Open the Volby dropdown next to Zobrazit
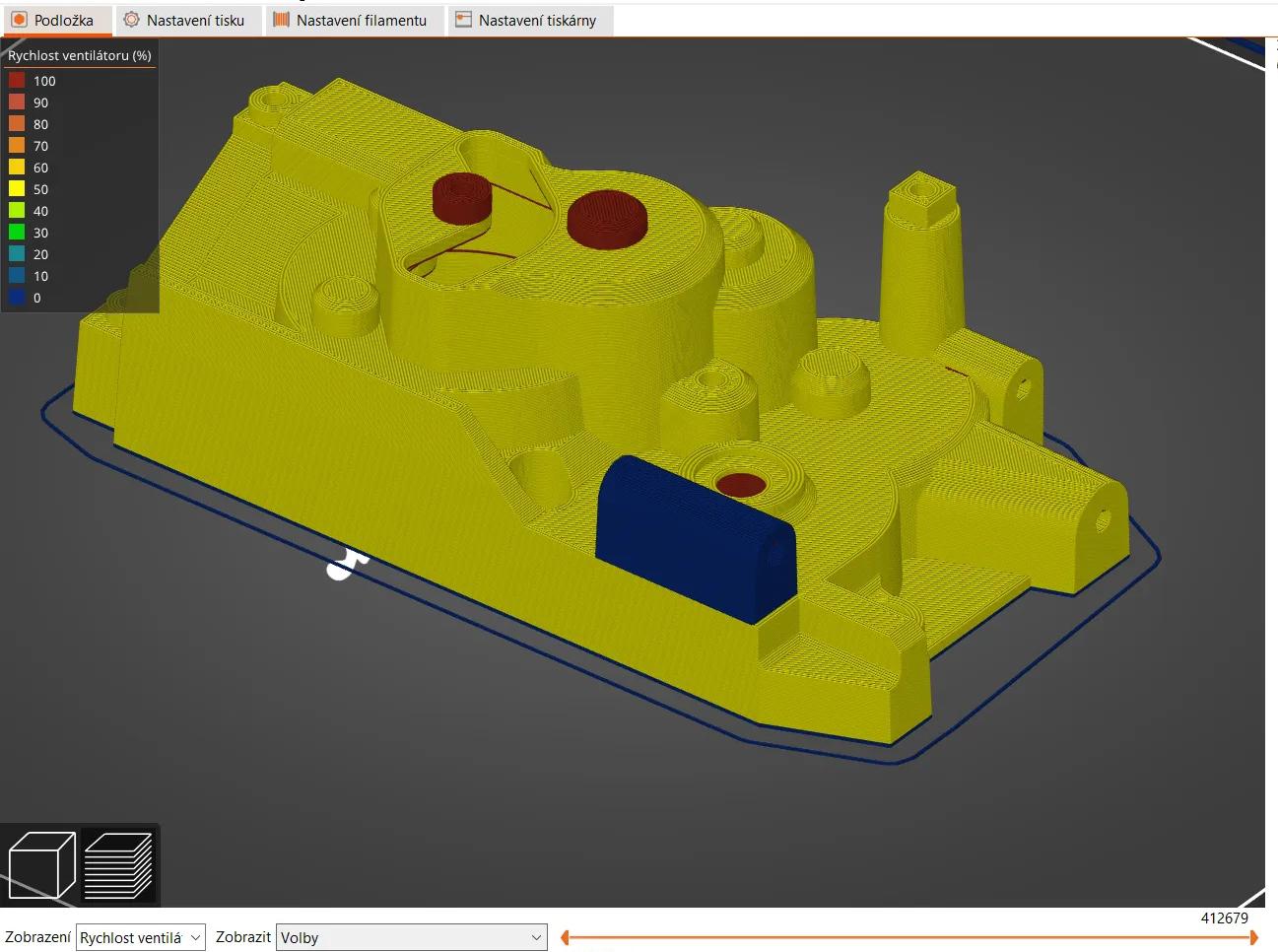 click(x=411, y=937)
